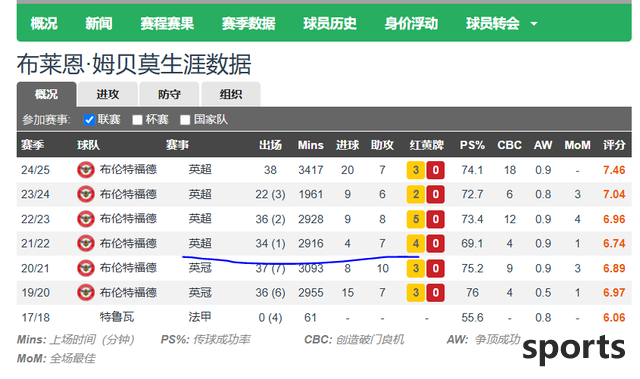Open 英冠 competition link in 19/20 row

click(200, 293)
